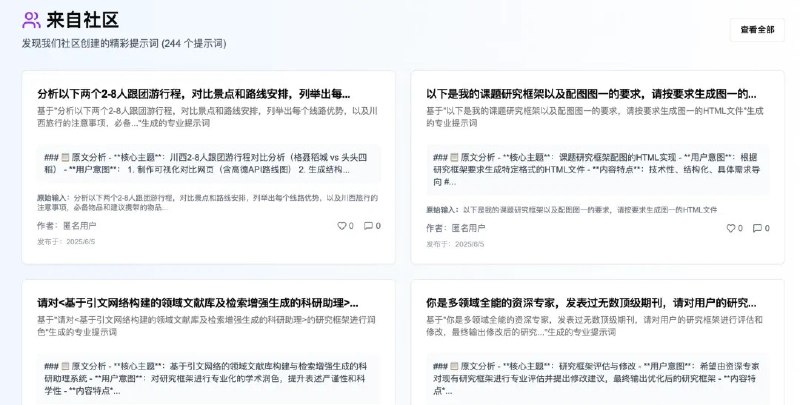Select the 原文分析 preview box about 川西2-8人跟团游
Viewport: 800px width, 405px height.
click(209, 164)
